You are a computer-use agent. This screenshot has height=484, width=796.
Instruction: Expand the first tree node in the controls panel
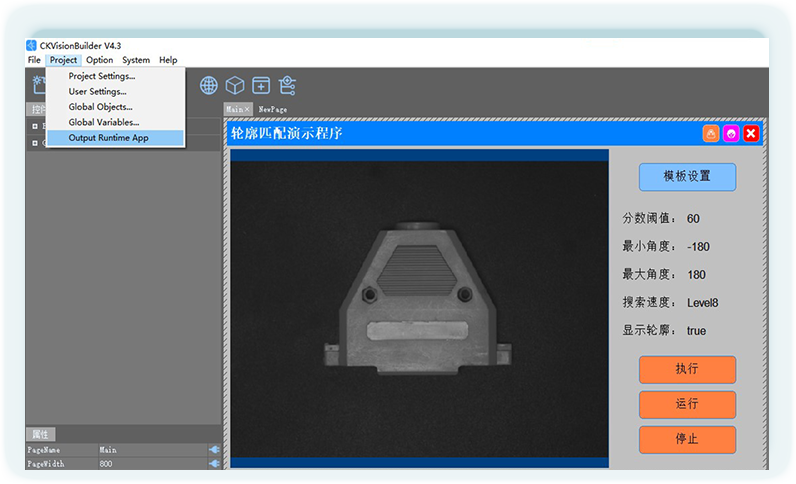coord(35,126)
